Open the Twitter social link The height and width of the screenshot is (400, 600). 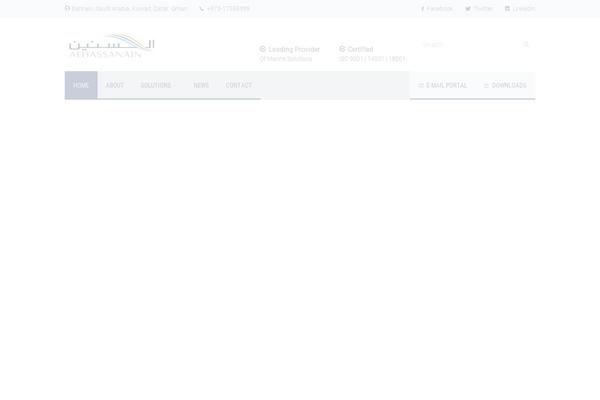click(x=479, y=8)
